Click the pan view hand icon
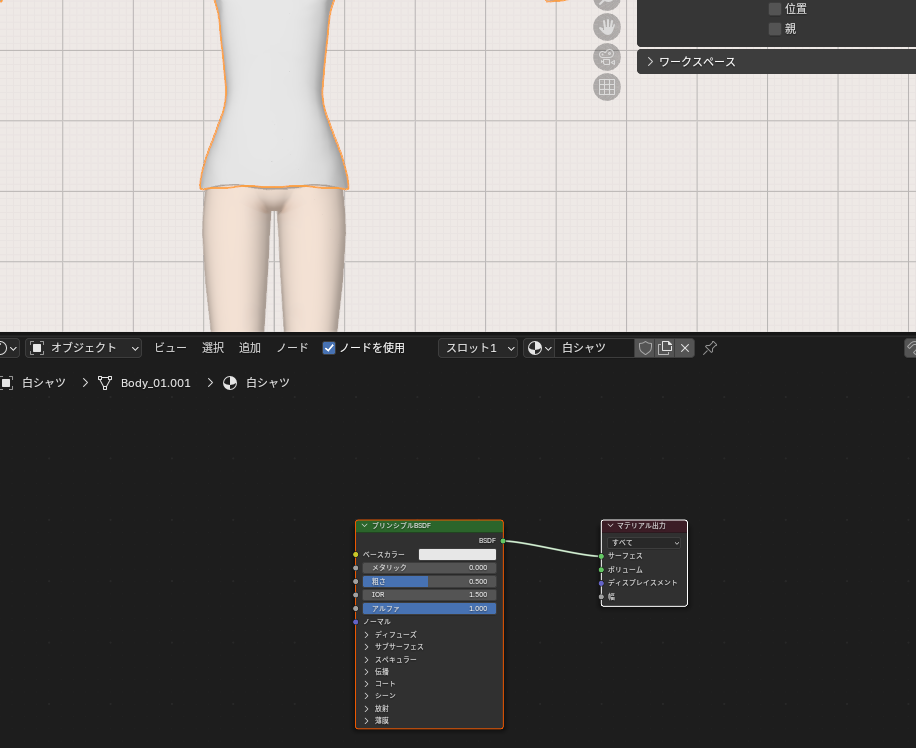Image resolution: width=916 pixels, height=748 pixels. pos(606,27)
